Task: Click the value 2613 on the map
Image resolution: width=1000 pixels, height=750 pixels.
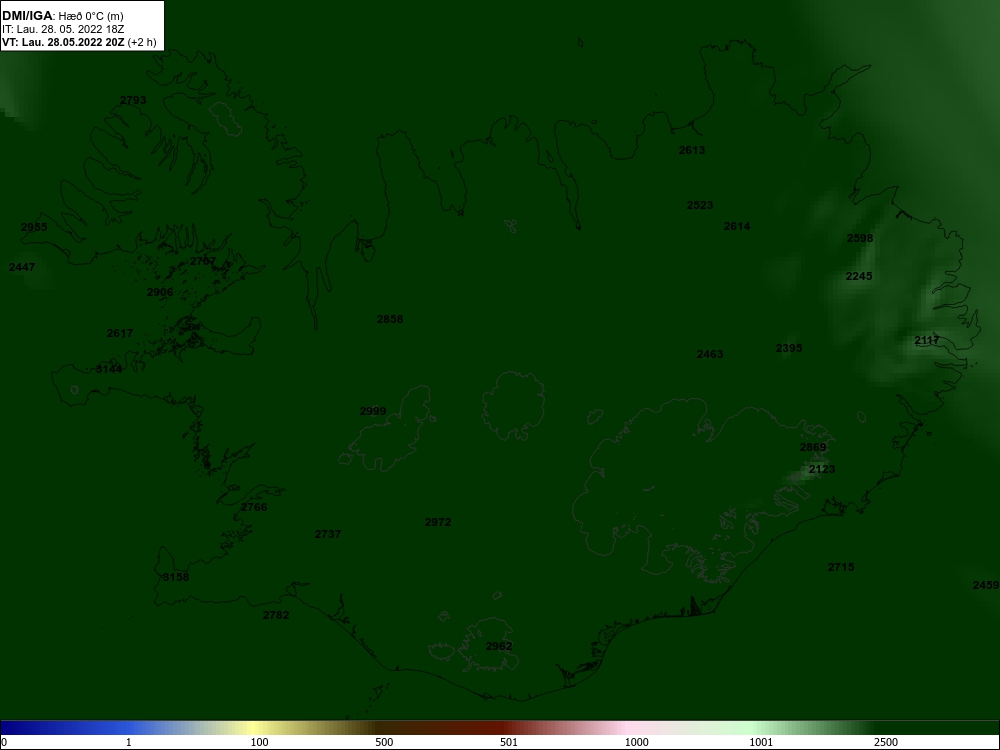Action: [692, 150]
